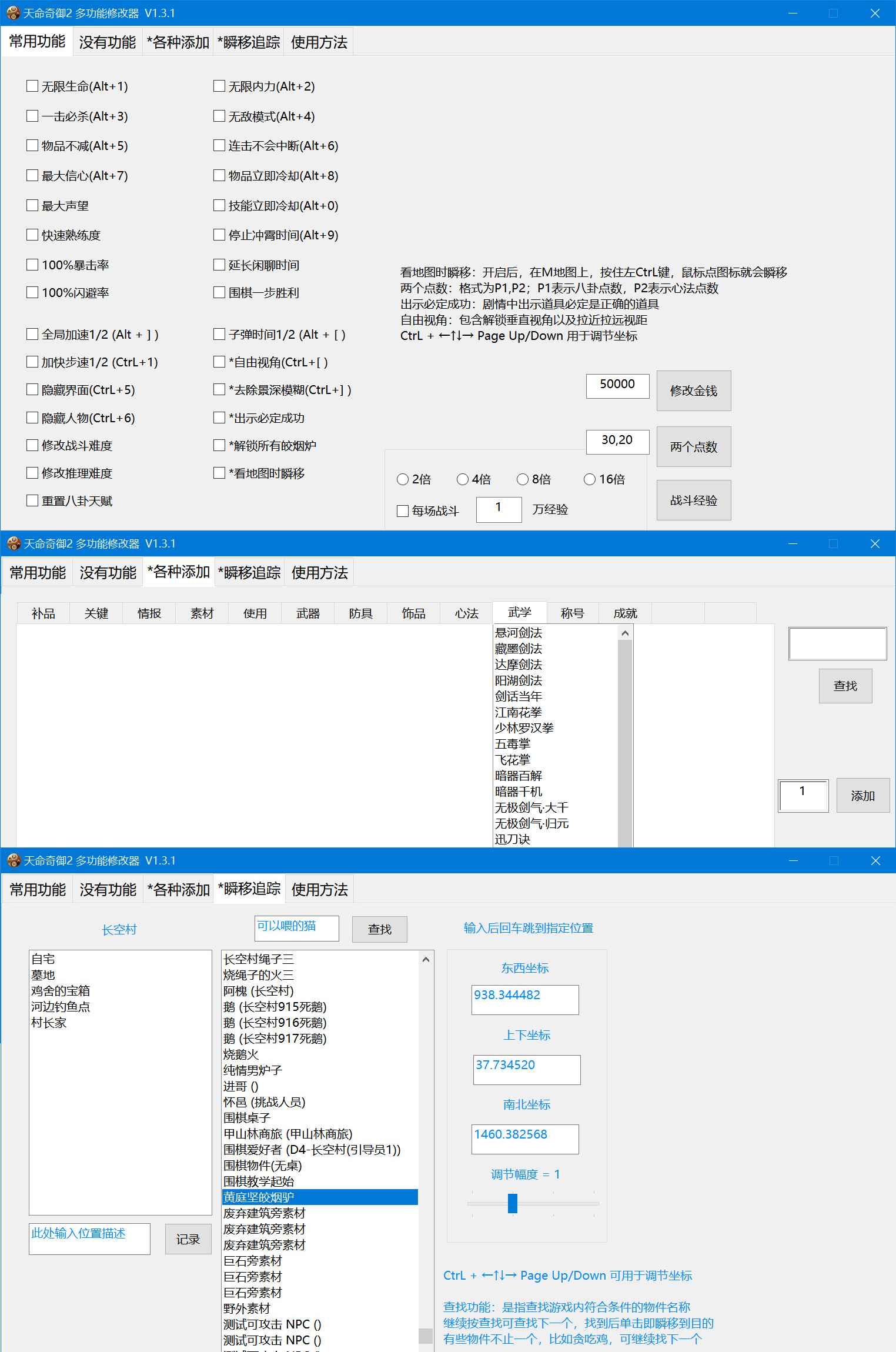
Task: Open the 武器 category tab
Action: click(x=307, y=613)
